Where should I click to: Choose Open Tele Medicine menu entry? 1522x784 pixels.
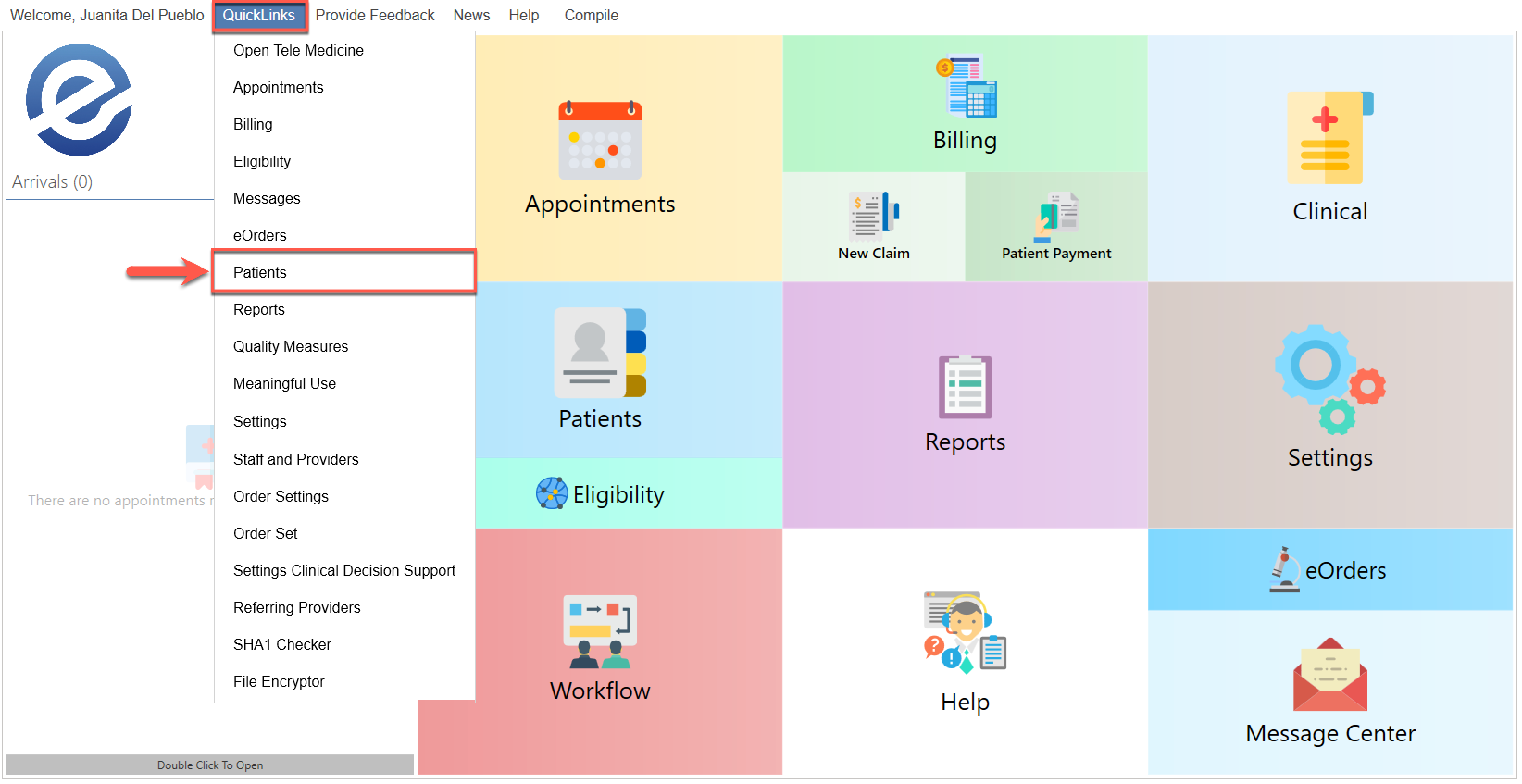click(x=299, y=50)
